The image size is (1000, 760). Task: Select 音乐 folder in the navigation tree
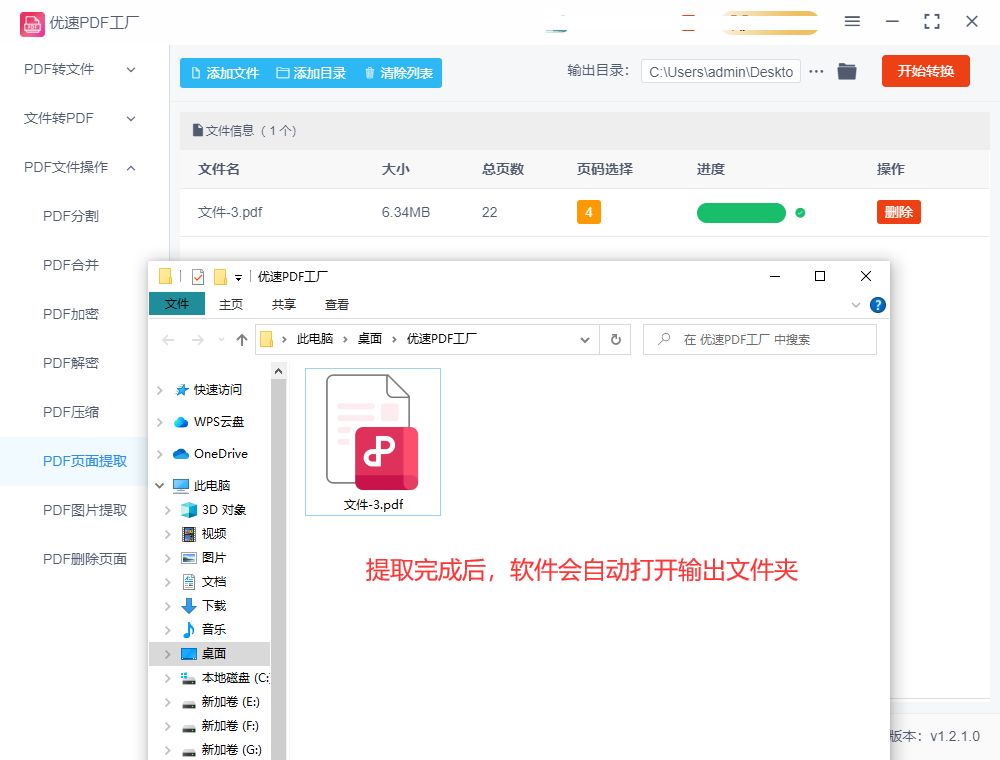click(x=214, y=630)
